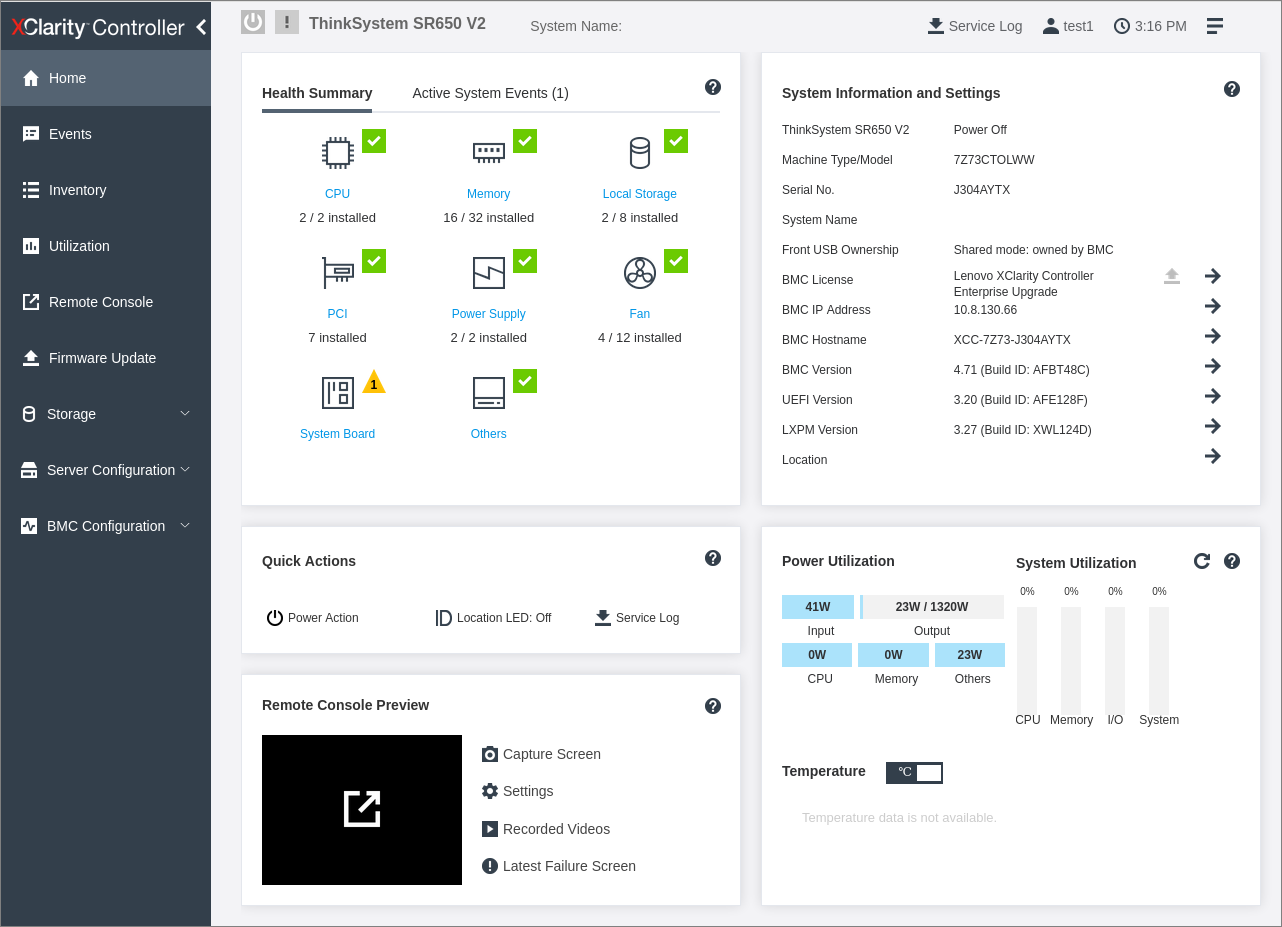Switch to the Health Summary tab
The image size is (1282, 927).
(317, 93)
